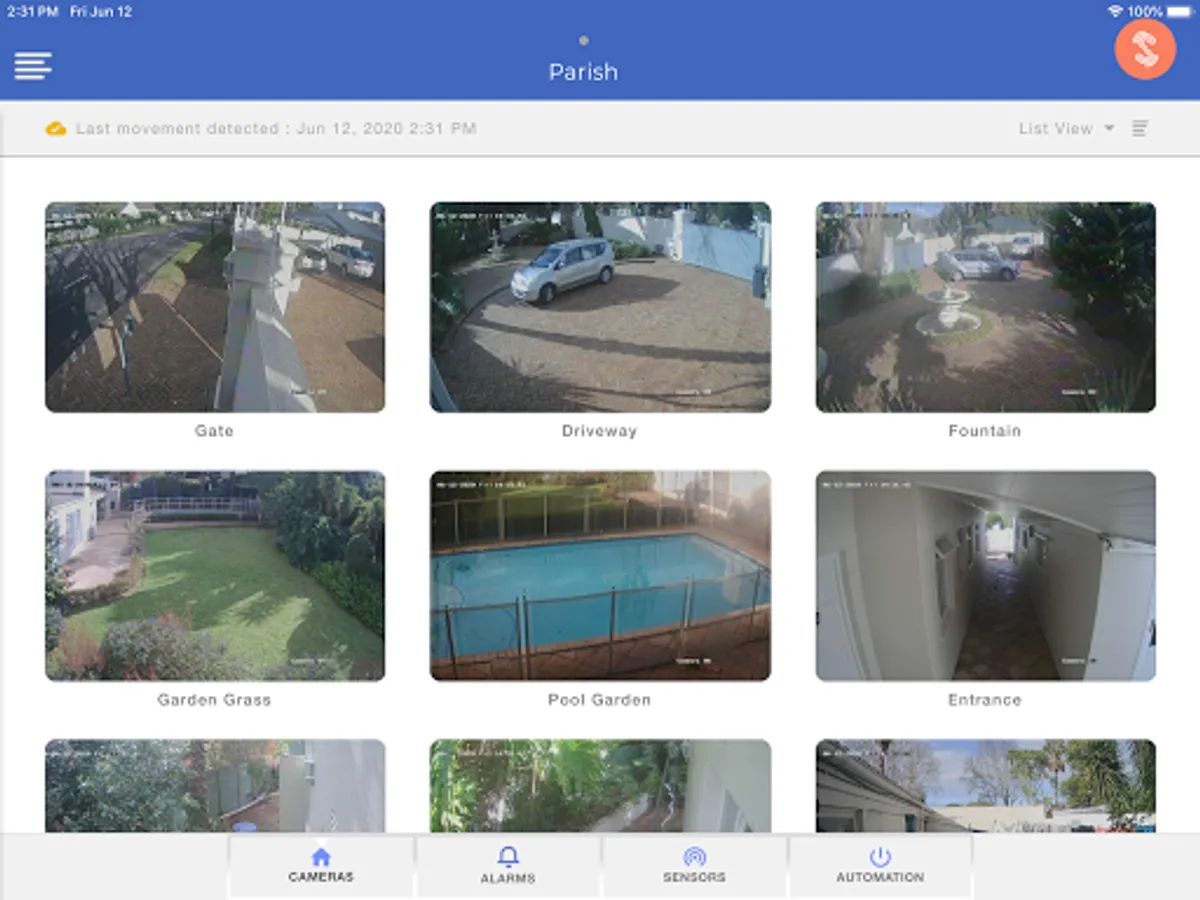This screenshot has width=1200, height=900.
Task: Click the Gate camera label
Action: [214, 431]
